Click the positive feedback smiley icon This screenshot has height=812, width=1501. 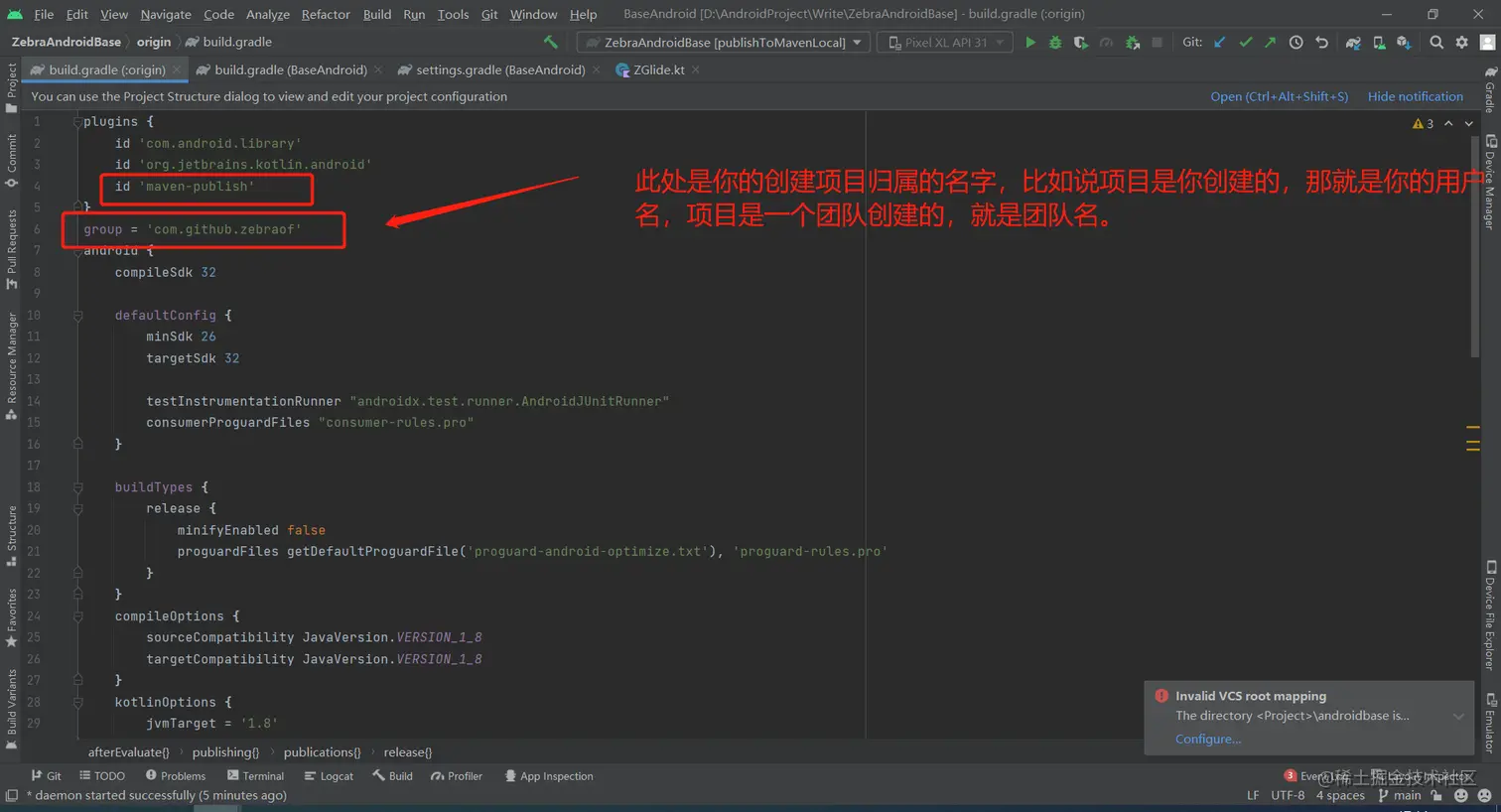[x=1460, y=795]
